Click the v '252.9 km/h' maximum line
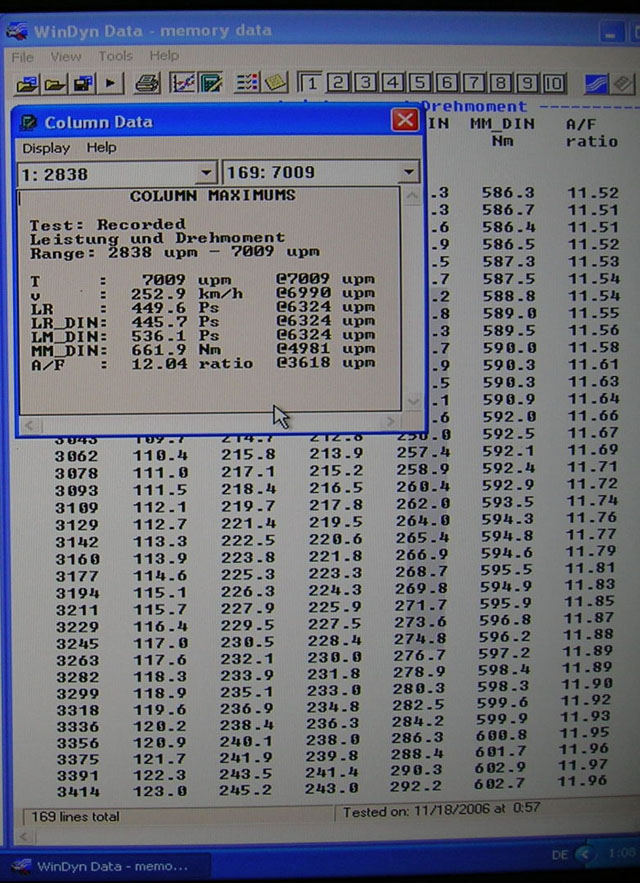The height and width of the screenshot is (883, 640). pos(202,293)
